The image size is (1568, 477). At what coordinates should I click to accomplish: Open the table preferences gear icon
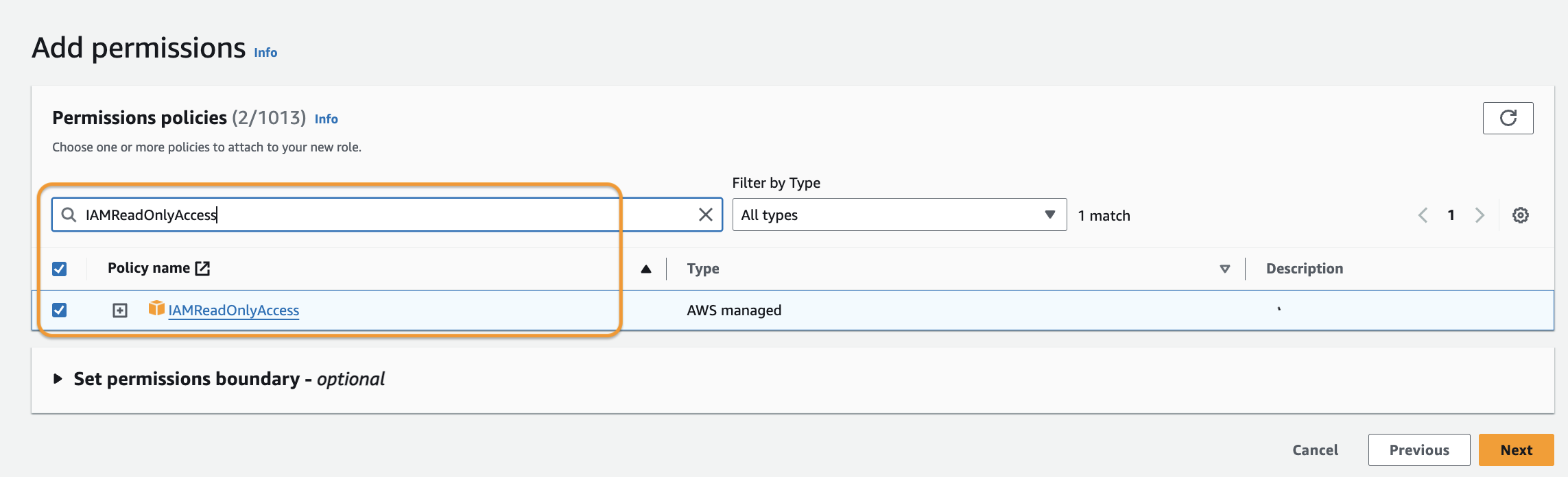click(1520, 215)
